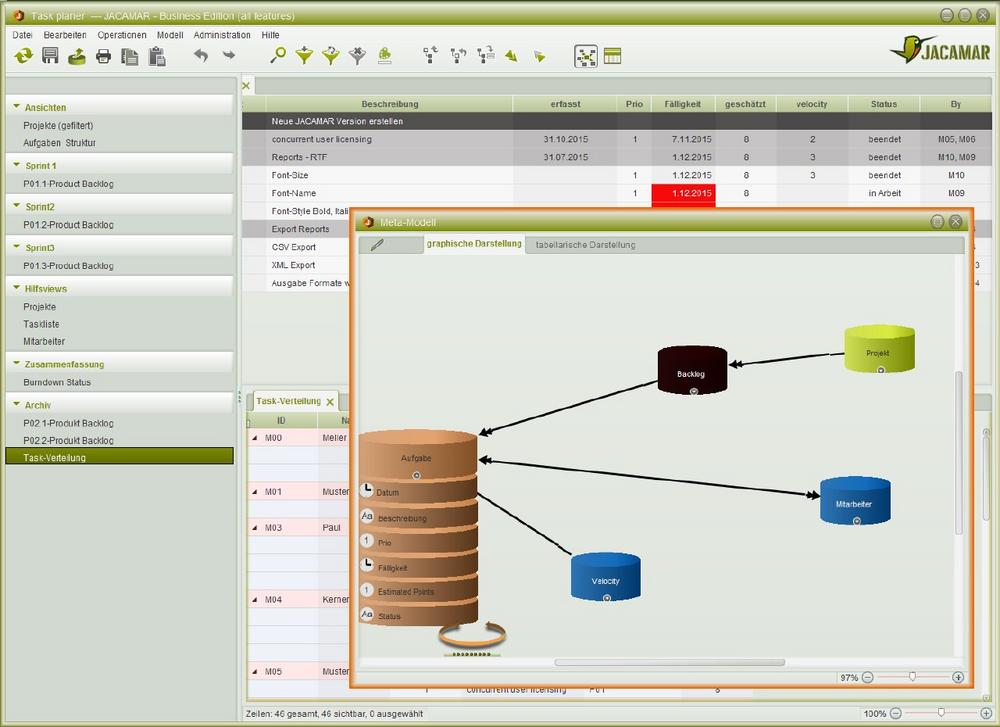Image resolution: width=1000 pixels, height=727 pixels.
Task: Click the orange circular arrow under Aufgabe
Action: click(x=472, y=635)
